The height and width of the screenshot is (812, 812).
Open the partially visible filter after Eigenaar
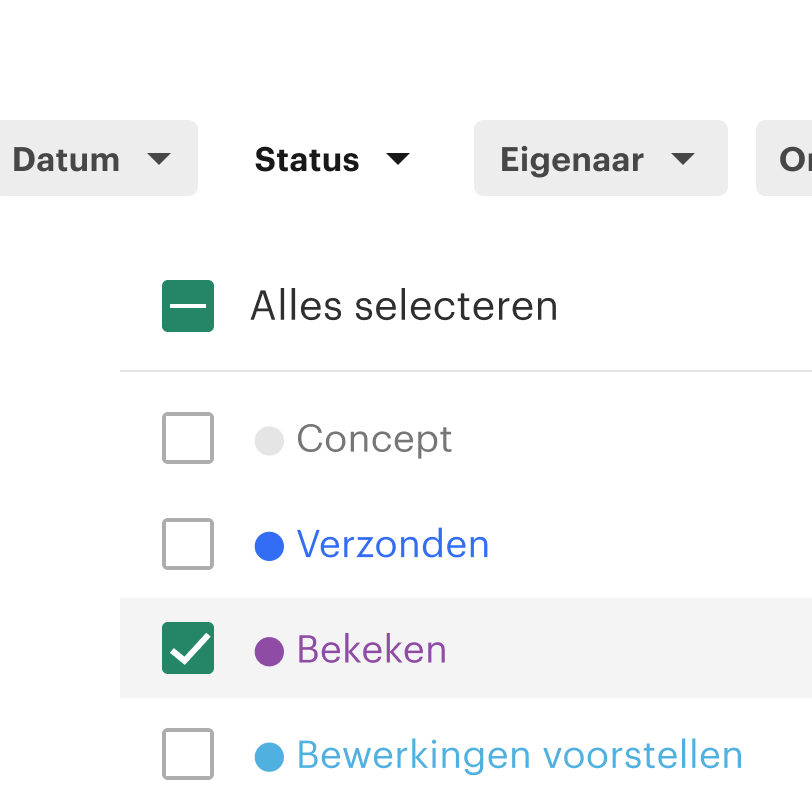pos(784,158)
